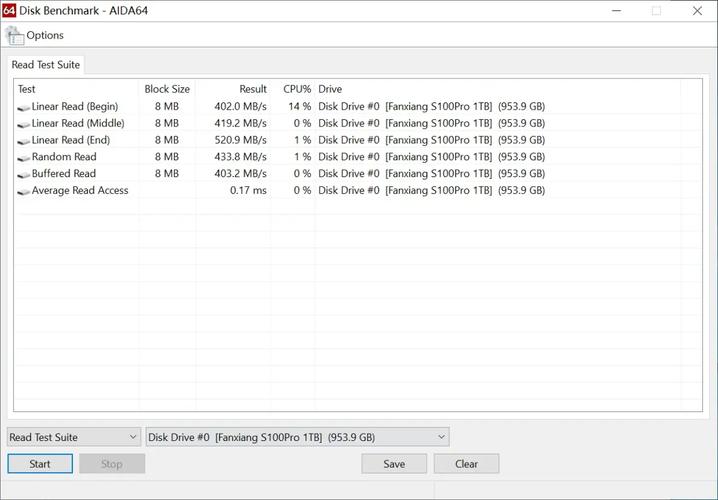This screenshot has height=500, width=718.
Task: Click the Linear Read (Begin) drive icon
Action: pyautogui.click(x=23, y=108)
